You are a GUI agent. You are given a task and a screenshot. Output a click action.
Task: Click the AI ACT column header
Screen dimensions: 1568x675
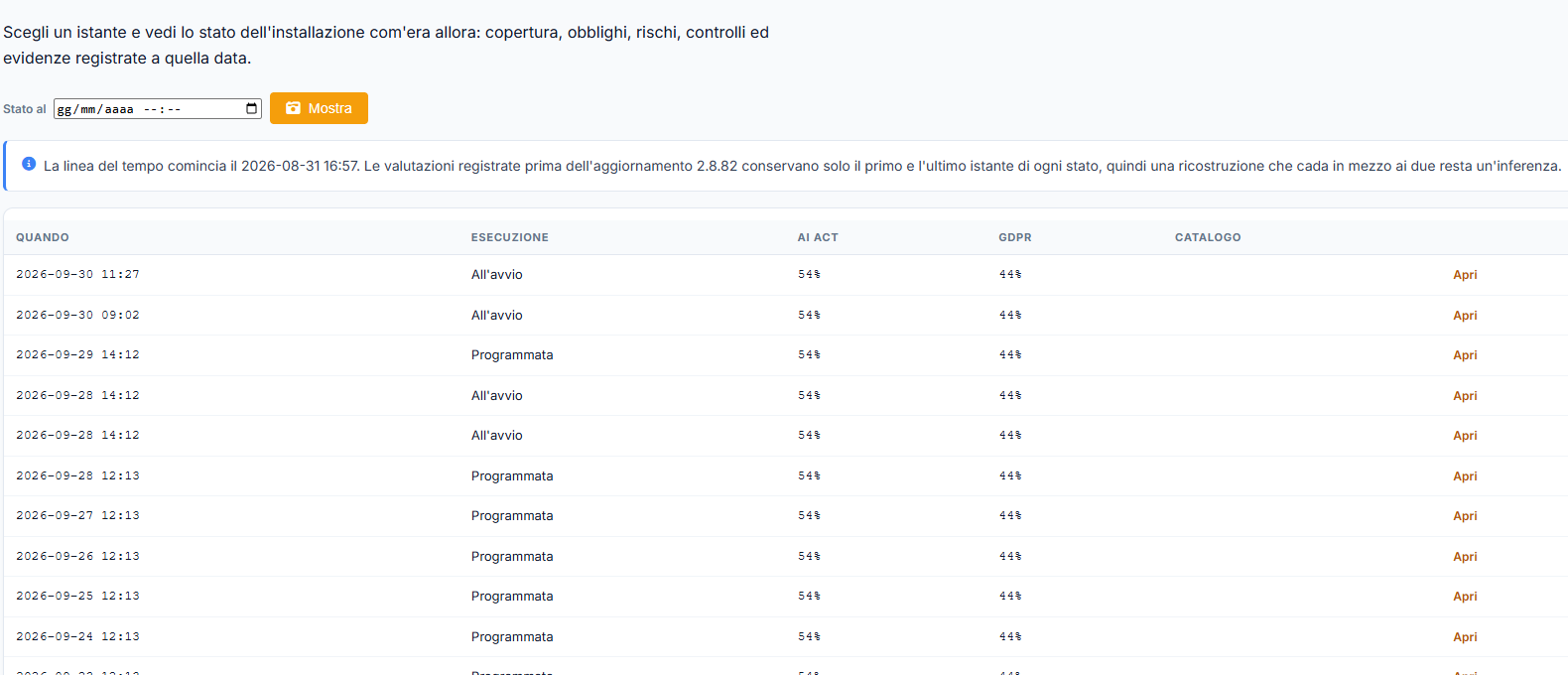coord(818,237)
